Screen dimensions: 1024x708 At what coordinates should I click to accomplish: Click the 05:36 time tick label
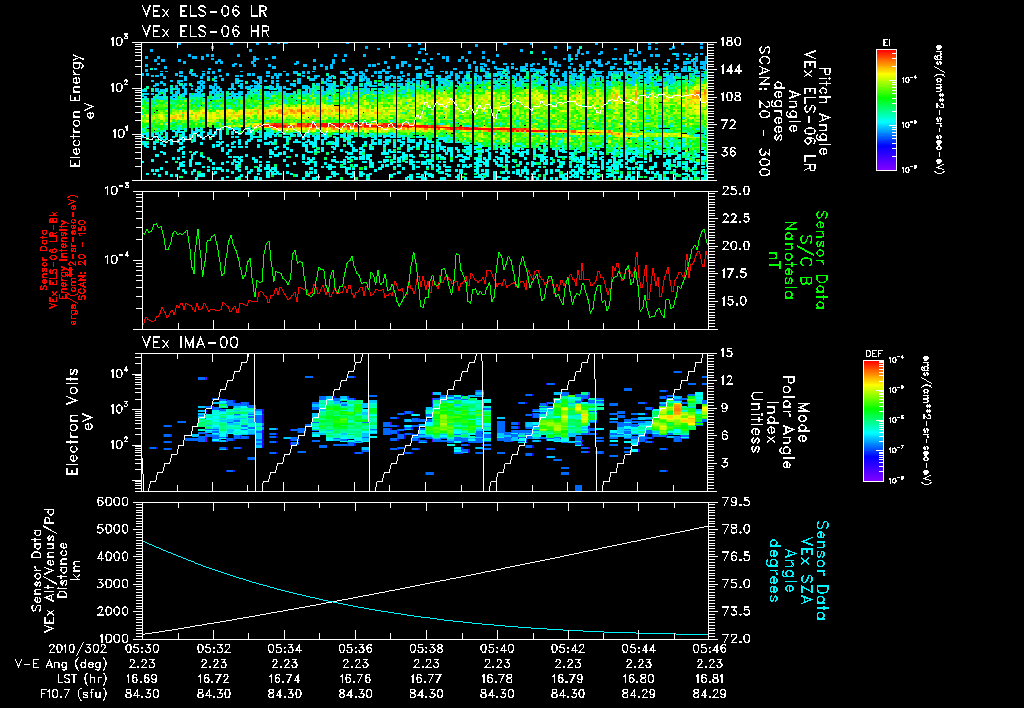coord(356,648)
